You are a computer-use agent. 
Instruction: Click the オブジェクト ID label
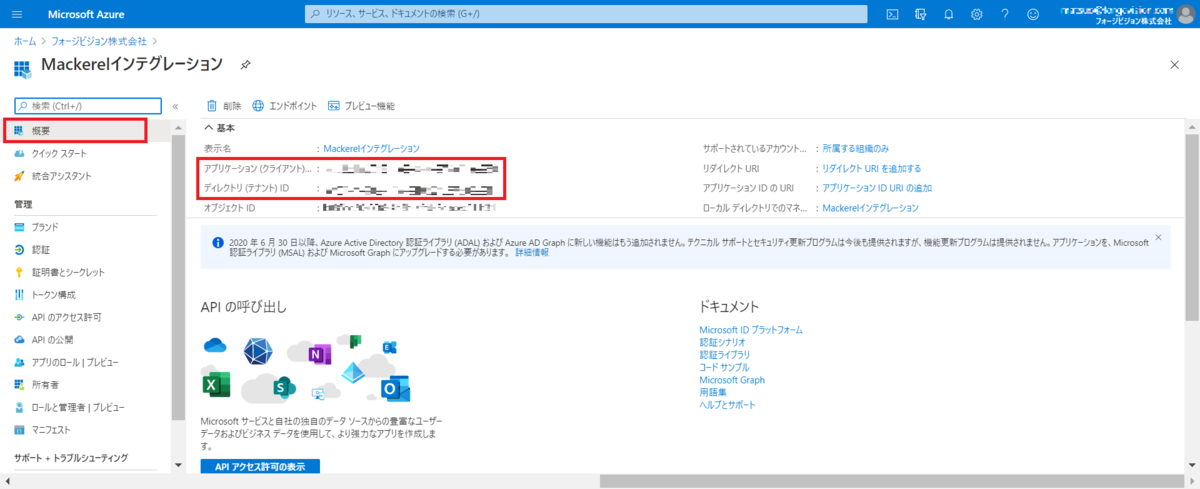(231, 208)
